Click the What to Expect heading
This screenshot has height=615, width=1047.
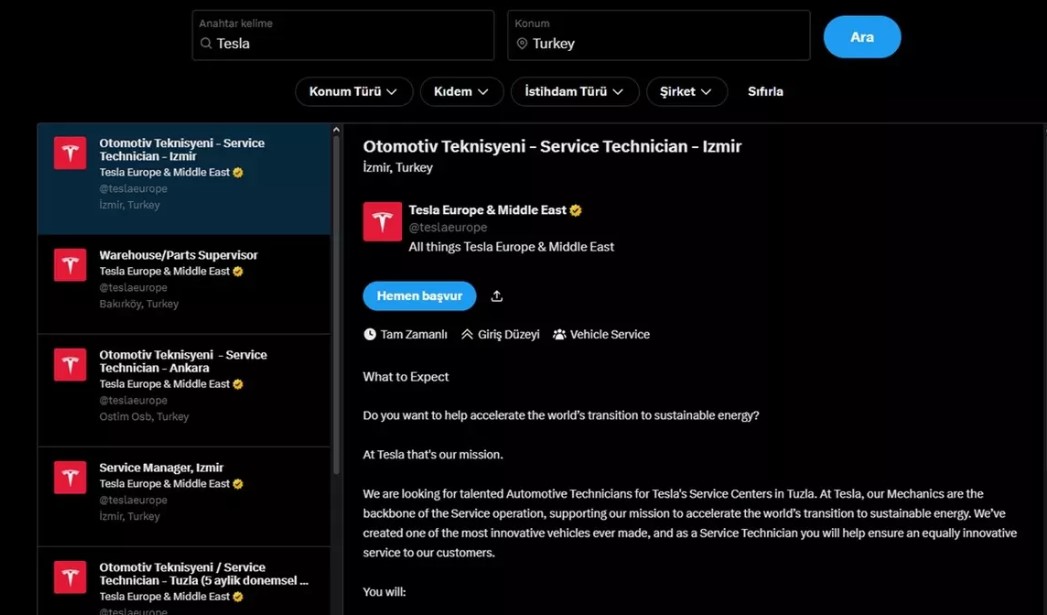click(406, 377)
